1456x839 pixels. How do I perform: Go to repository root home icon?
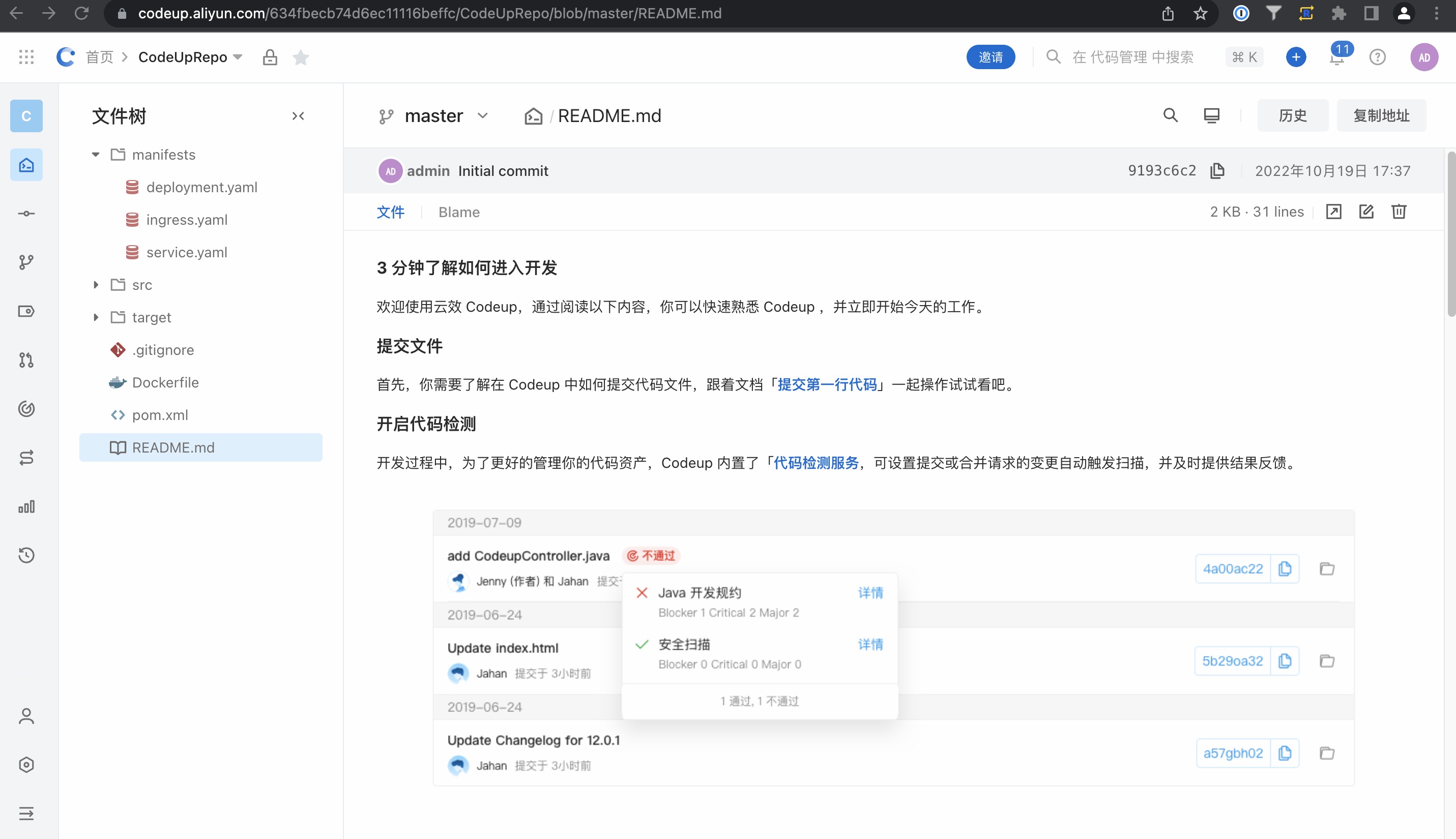[533, 116]
